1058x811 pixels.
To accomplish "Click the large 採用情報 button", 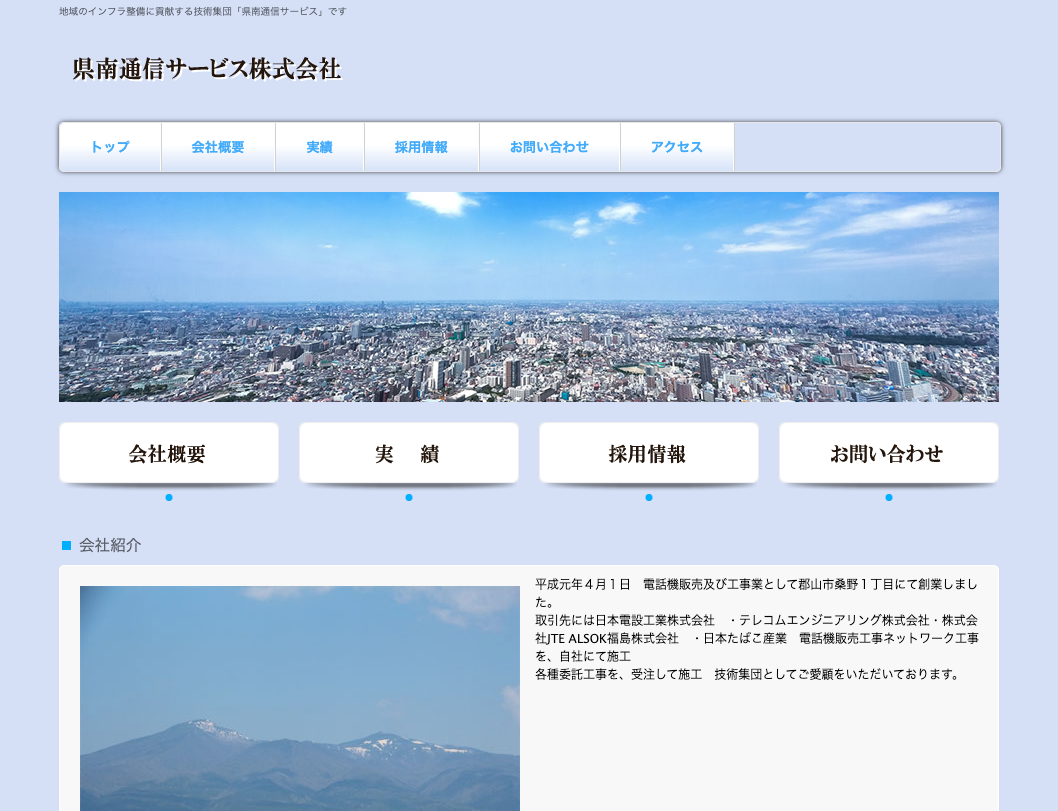I will 649,452.
